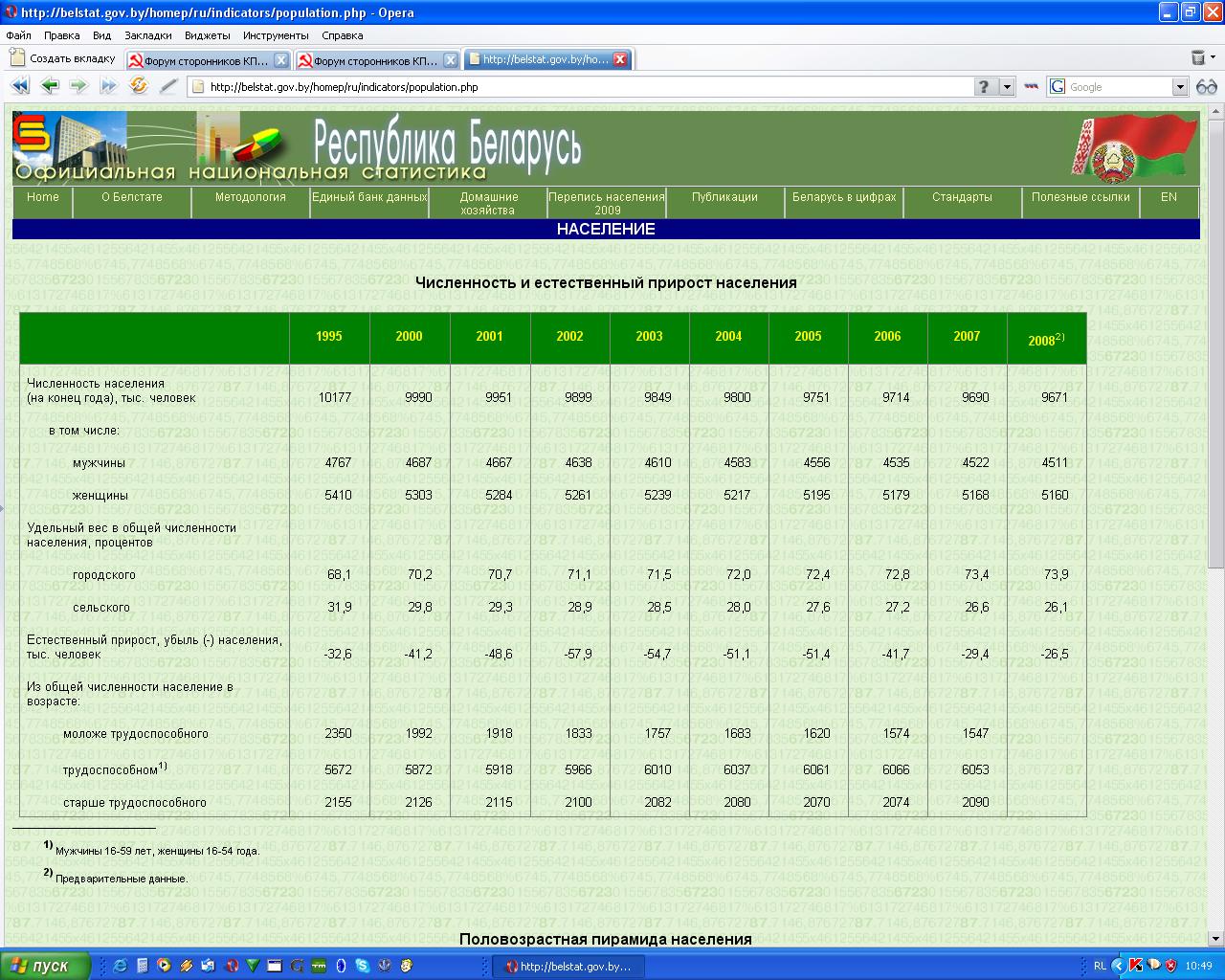Open the closed tabs trash can
The height and width of the screenshot is (980, 1225).
1198,58
